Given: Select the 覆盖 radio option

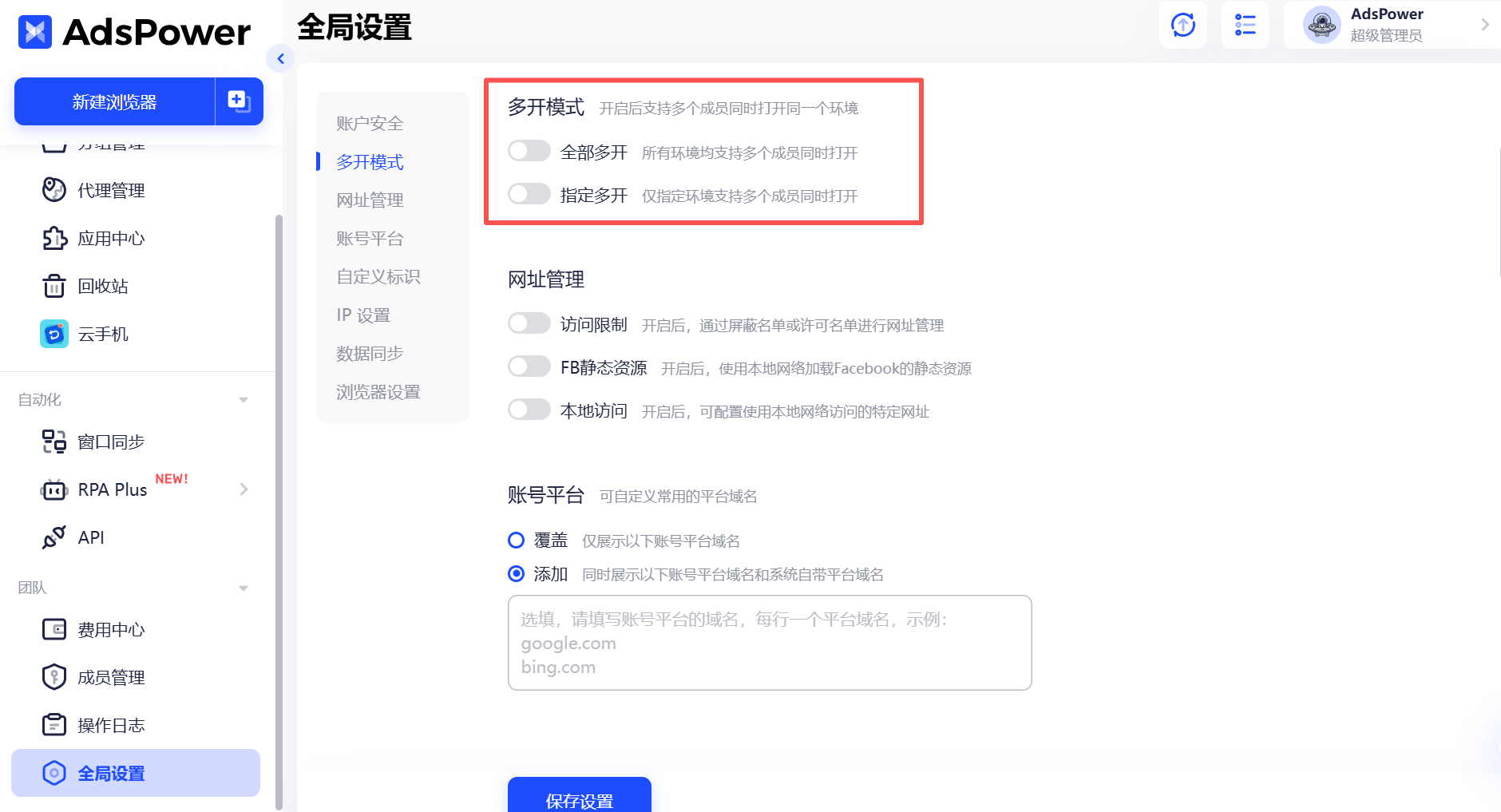Looking at the screenshot, I should pos(517,541).
